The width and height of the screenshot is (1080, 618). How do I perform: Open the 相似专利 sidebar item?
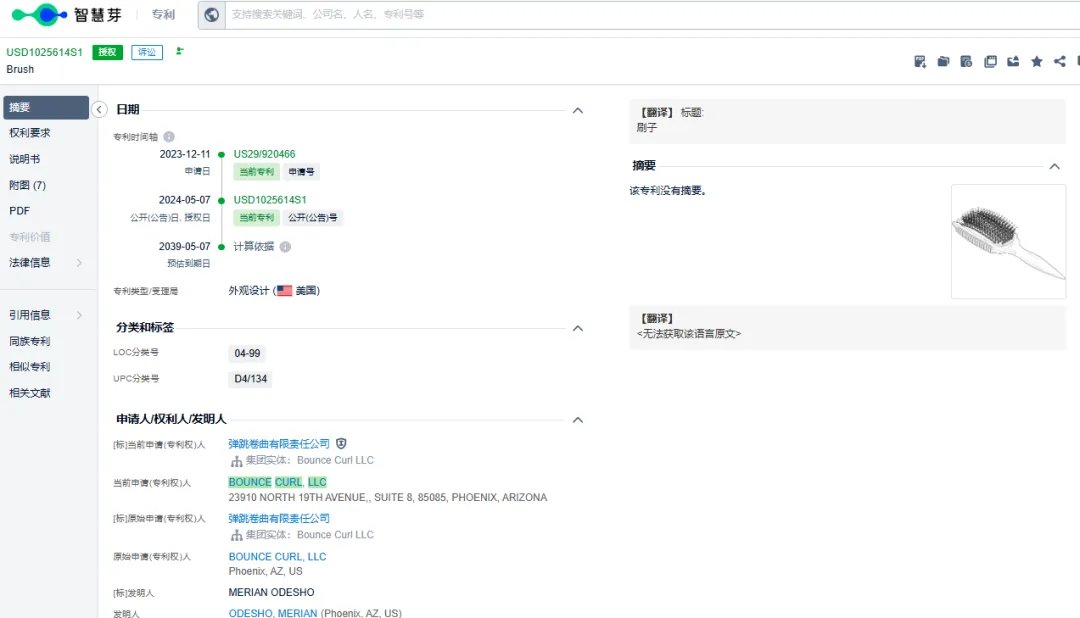click(30, 367)
